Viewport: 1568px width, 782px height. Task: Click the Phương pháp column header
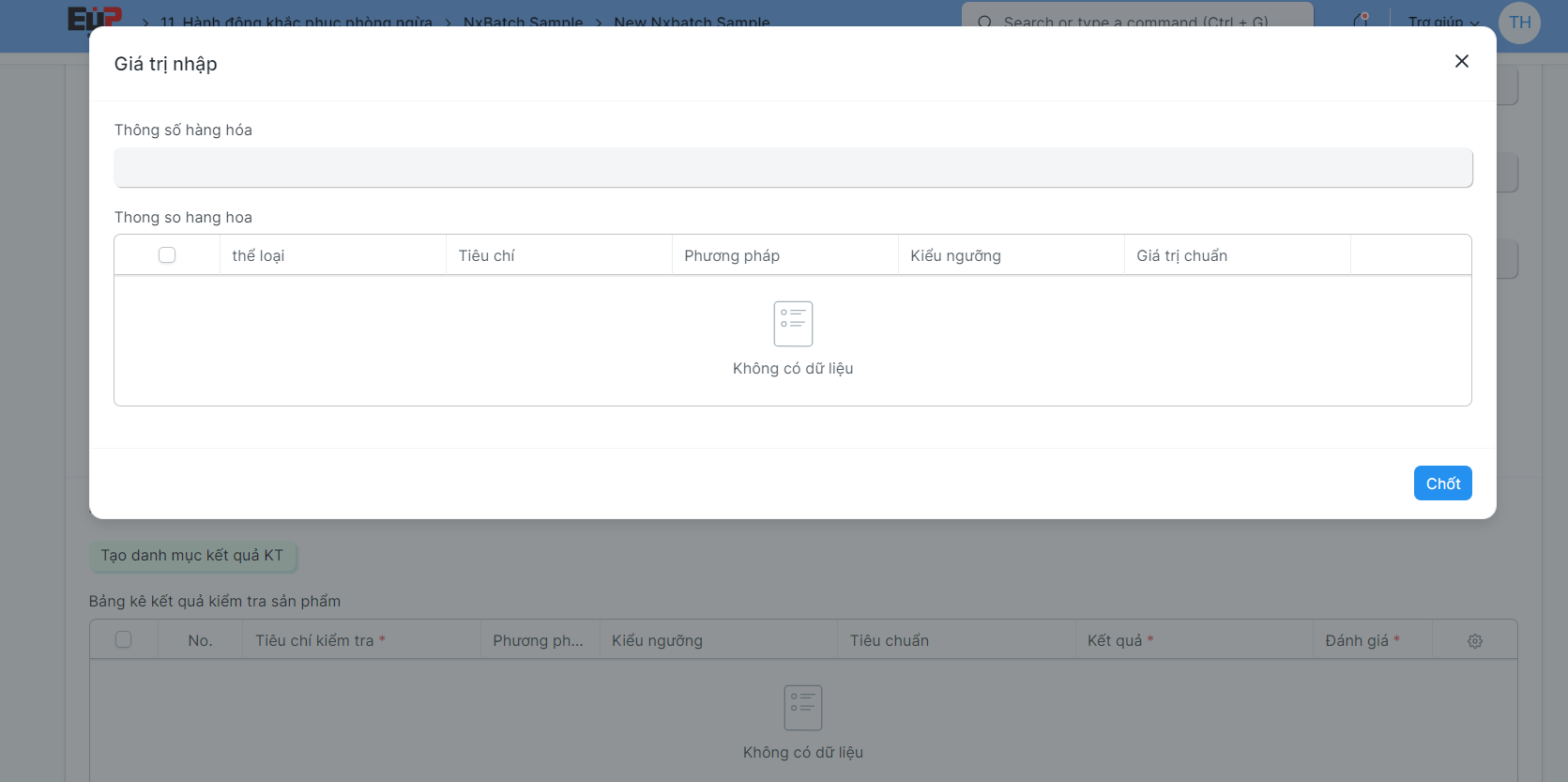732,255
